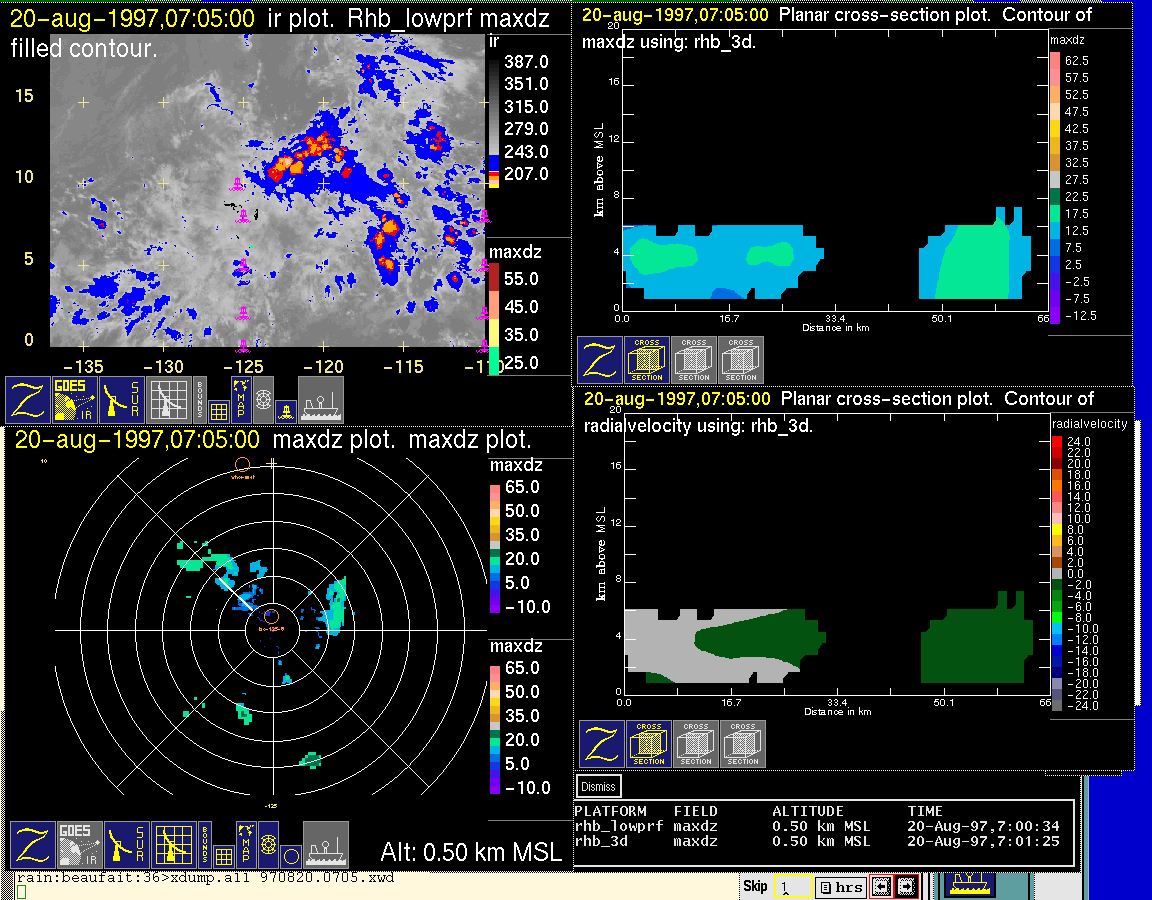Image resolution: width=1152 pixels, height=900 pixels.
Task: Click the MAP icon in the top ir plot toolbar
Action: tap(240, 397)
